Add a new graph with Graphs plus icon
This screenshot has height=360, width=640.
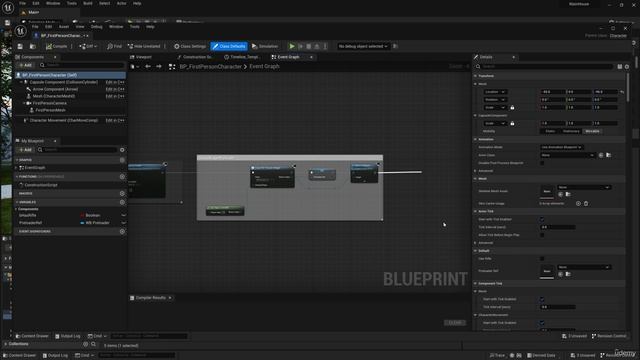coord(122,160)
